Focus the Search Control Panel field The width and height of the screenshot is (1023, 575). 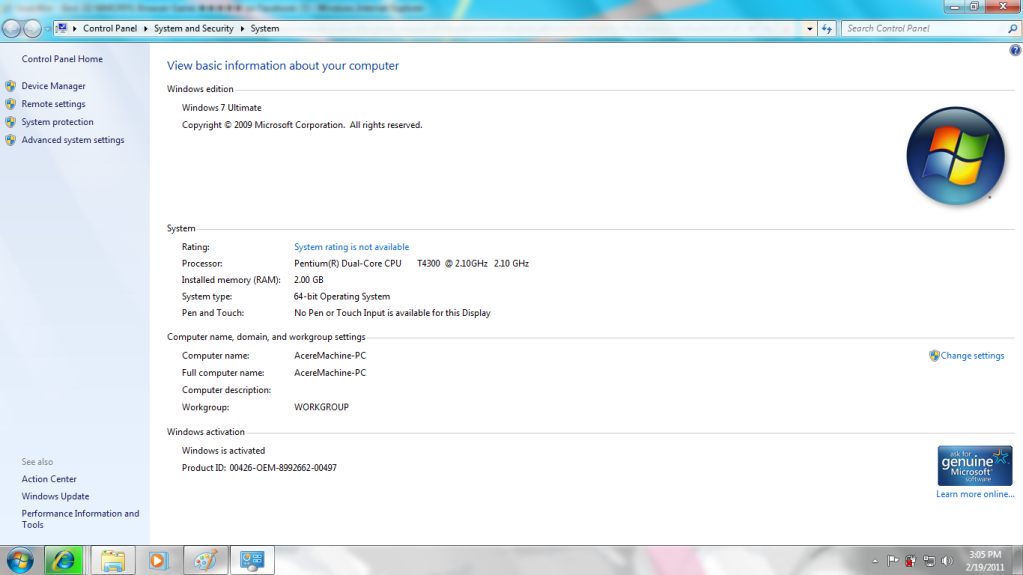click(x=924, y=29)
